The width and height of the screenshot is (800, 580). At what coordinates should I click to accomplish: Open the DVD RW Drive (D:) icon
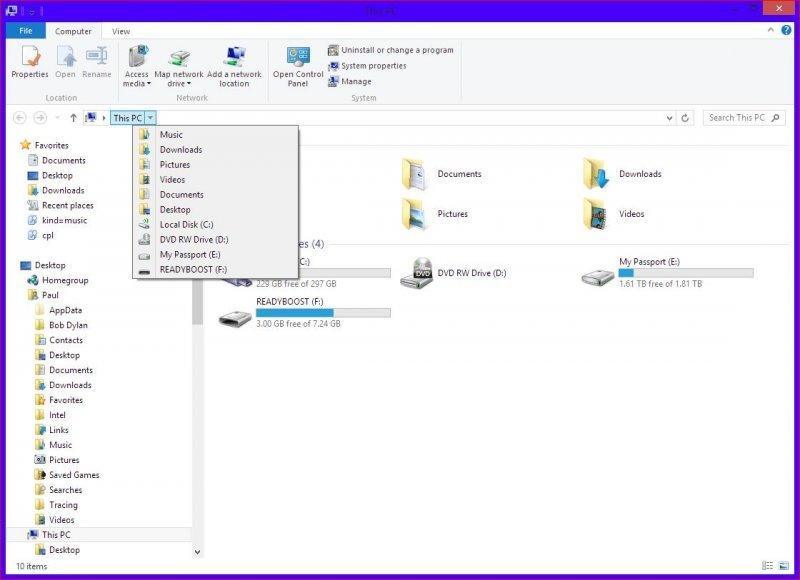pyautogui.click(x=417, y=273)
